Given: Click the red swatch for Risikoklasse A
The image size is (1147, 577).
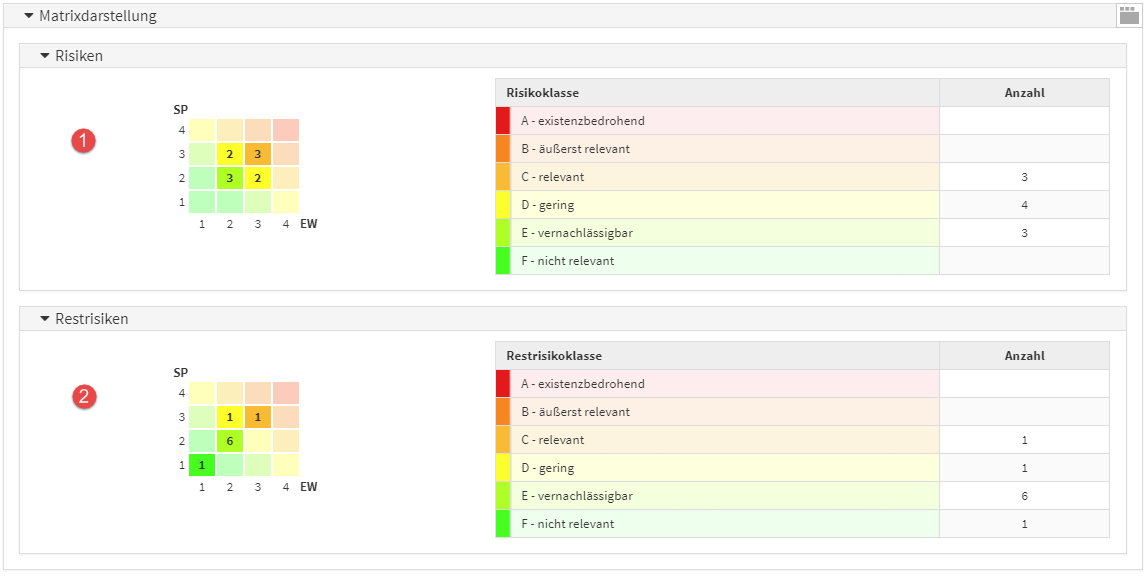Looking at the screenshot, I should (x=503, y=121).
